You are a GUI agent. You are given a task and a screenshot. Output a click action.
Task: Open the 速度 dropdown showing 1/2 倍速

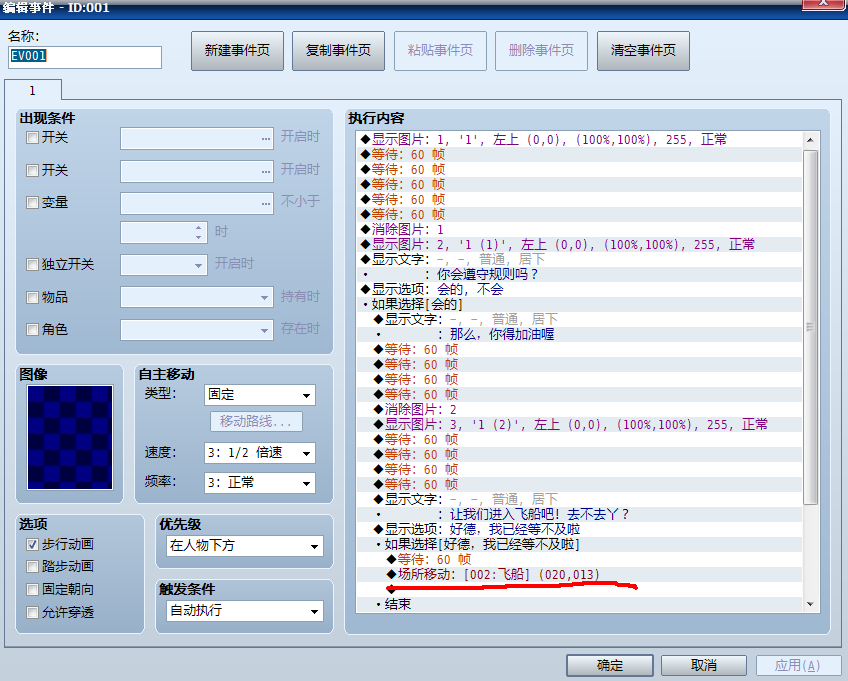pos(260,453)
